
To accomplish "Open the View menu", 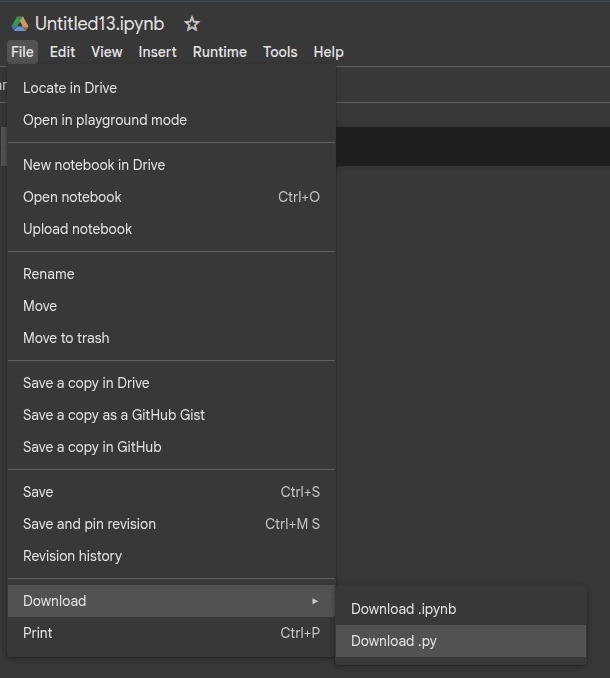I will coord(107,52).
